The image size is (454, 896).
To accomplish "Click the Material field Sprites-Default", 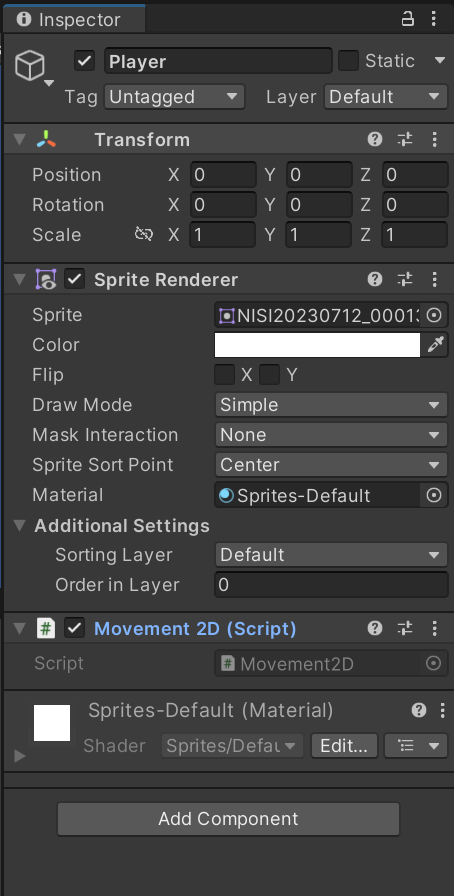I will (x=318, y=495).
